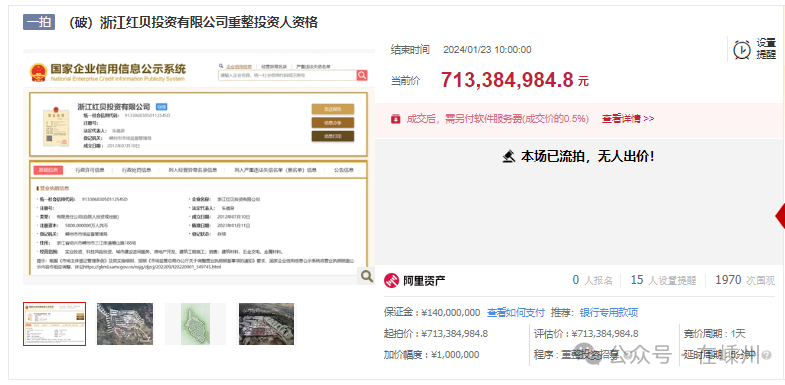The image size is (785, 385).
Task: Click red search button in preview image
Action: (362, 75)
